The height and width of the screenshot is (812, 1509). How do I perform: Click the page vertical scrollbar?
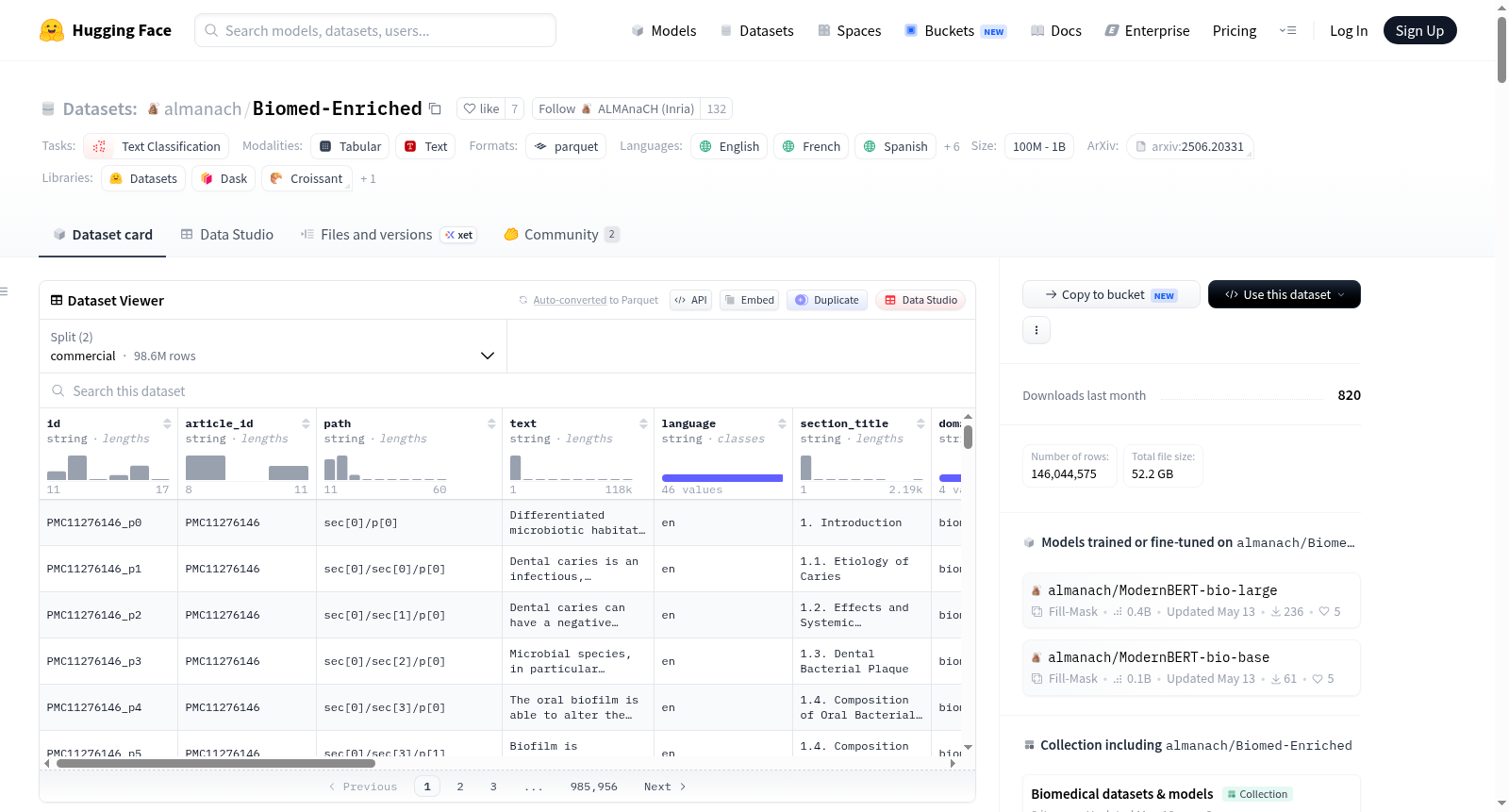[1501, 49]
